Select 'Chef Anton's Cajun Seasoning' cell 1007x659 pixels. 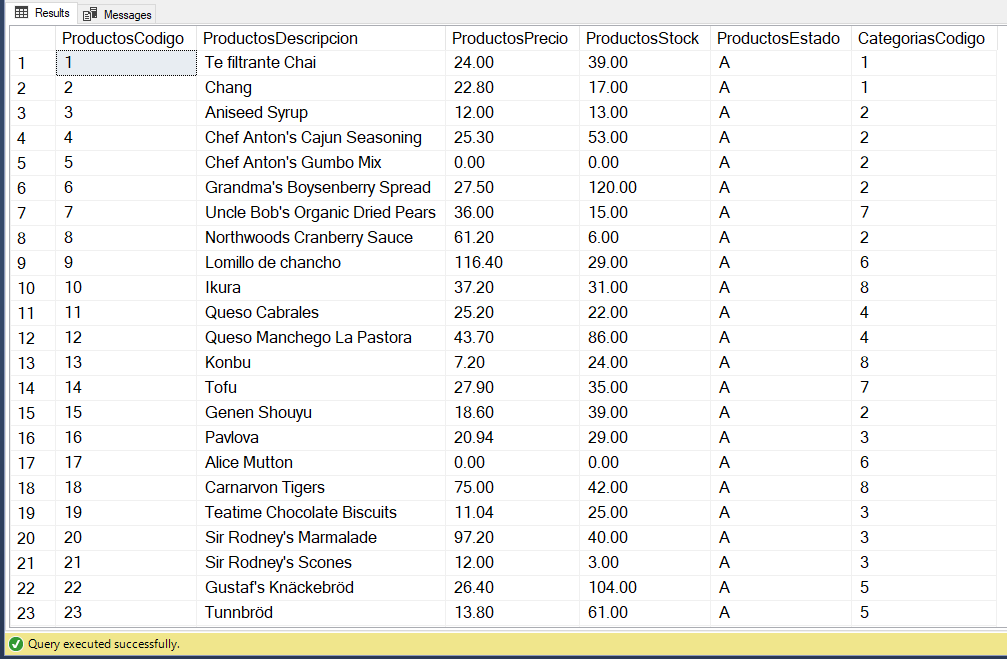(321, 138)
